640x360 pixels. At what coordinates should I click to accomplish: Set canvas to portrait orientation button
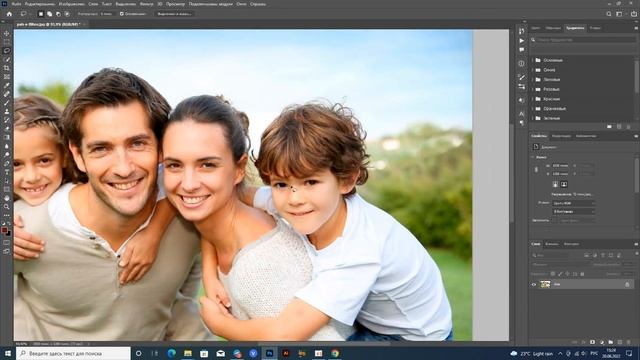[x=555, y=184]
